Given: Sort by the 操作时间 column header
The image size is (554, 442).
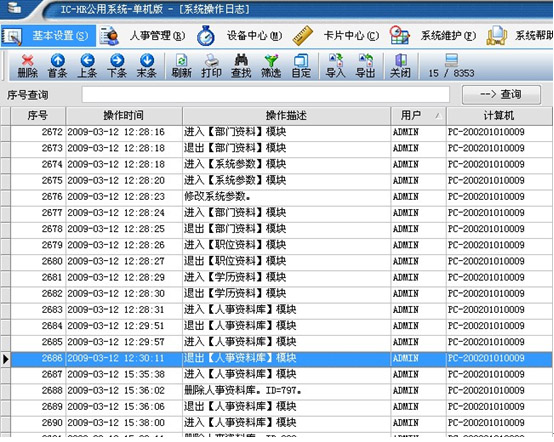Looking at the screenshot, I should [x=124, y=116].
